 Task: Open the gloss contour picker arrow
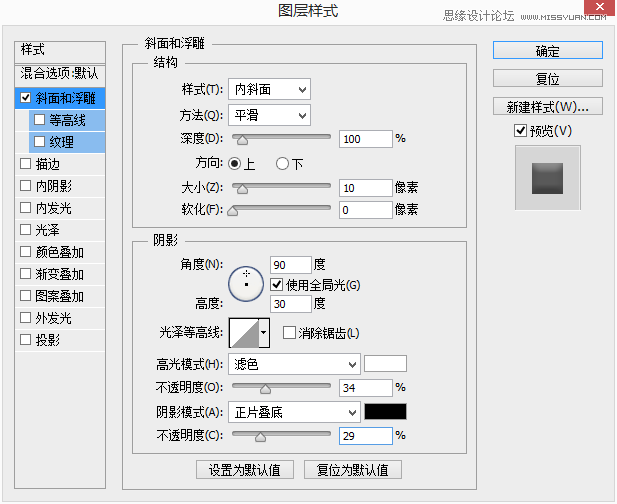264,333
